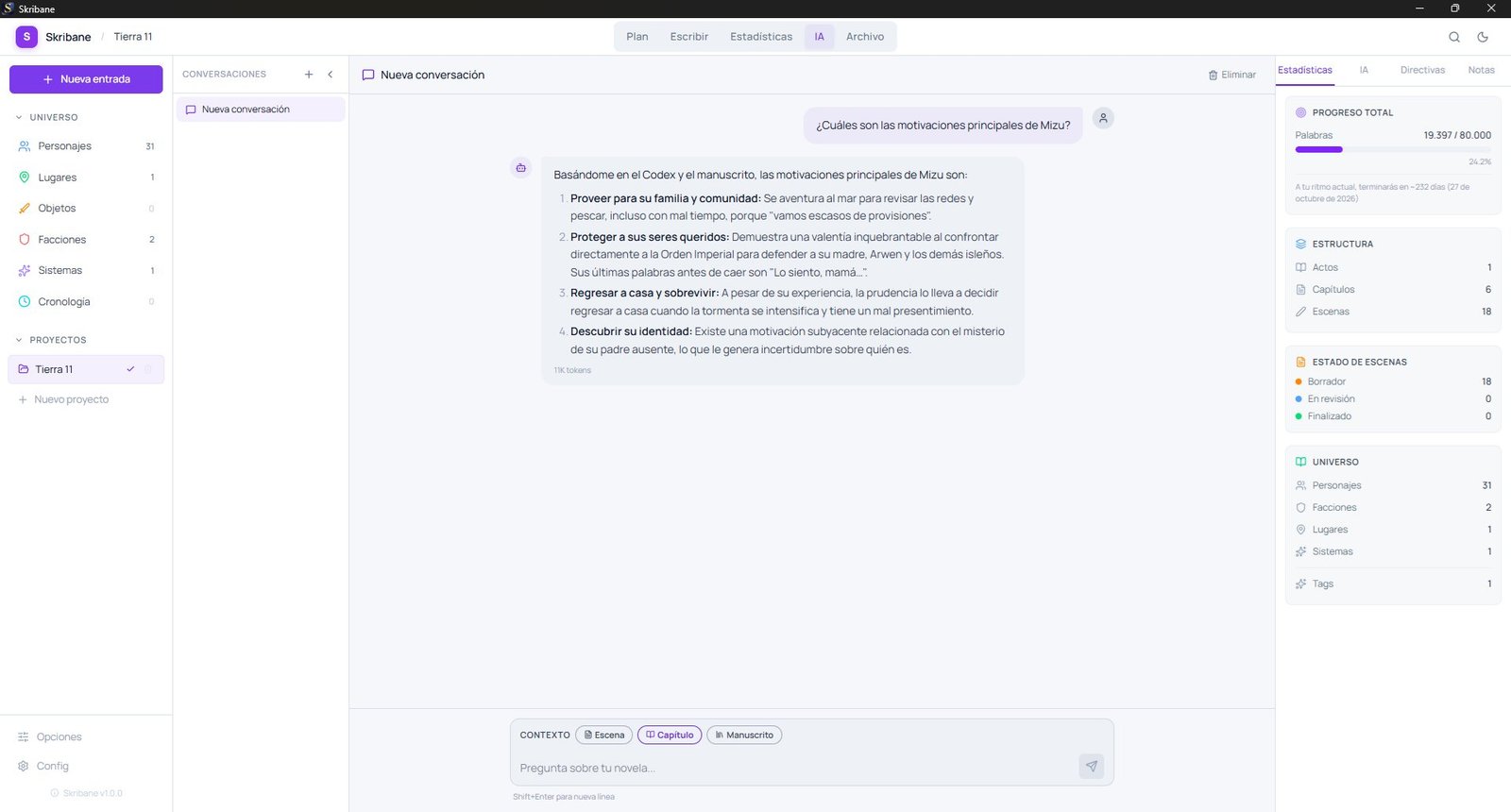Switch to the Archivo tab
1511x812 pixels.
[865, 37]
